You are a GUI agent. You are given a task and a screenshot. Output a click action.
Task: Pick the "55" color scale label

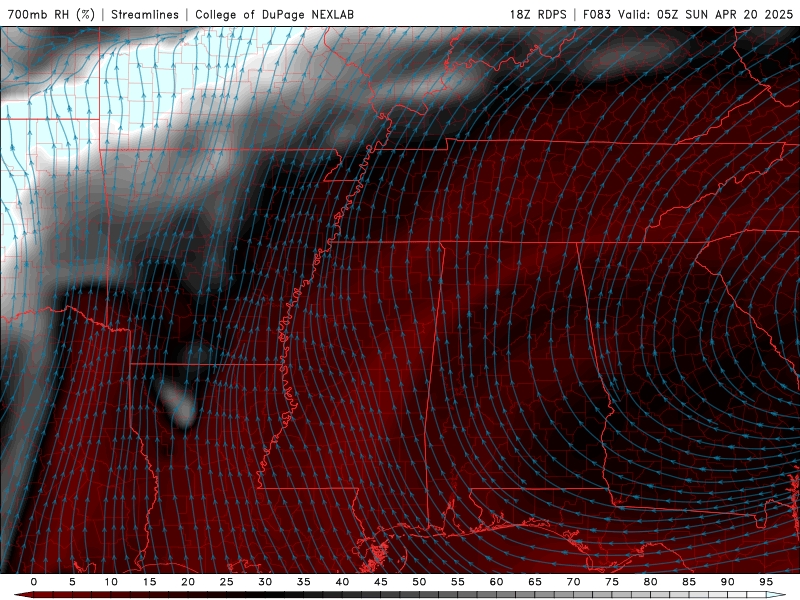pos(458,582)
